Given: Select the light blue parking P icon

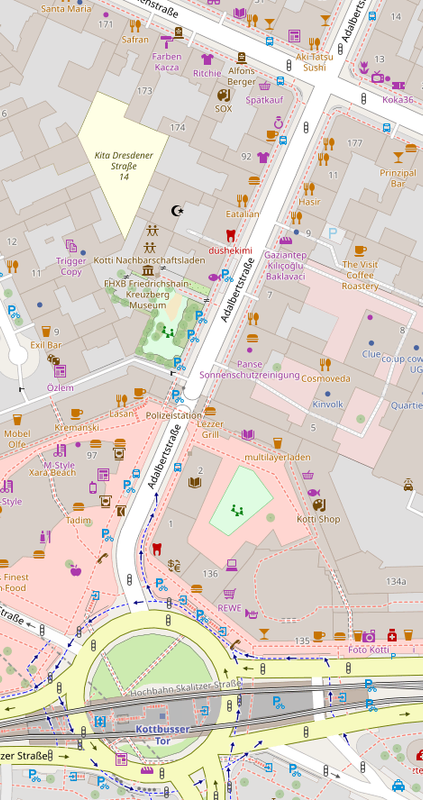Looking at the screenshot, I should (x=333, y=234).
